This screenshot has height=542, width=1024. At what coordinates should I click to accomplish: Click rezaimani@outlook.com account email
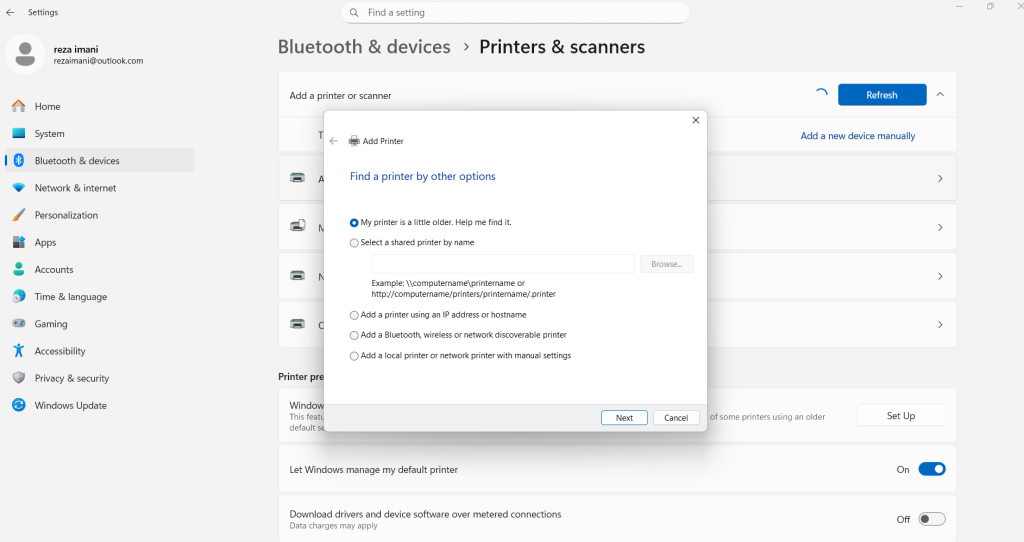click(99, 61)
